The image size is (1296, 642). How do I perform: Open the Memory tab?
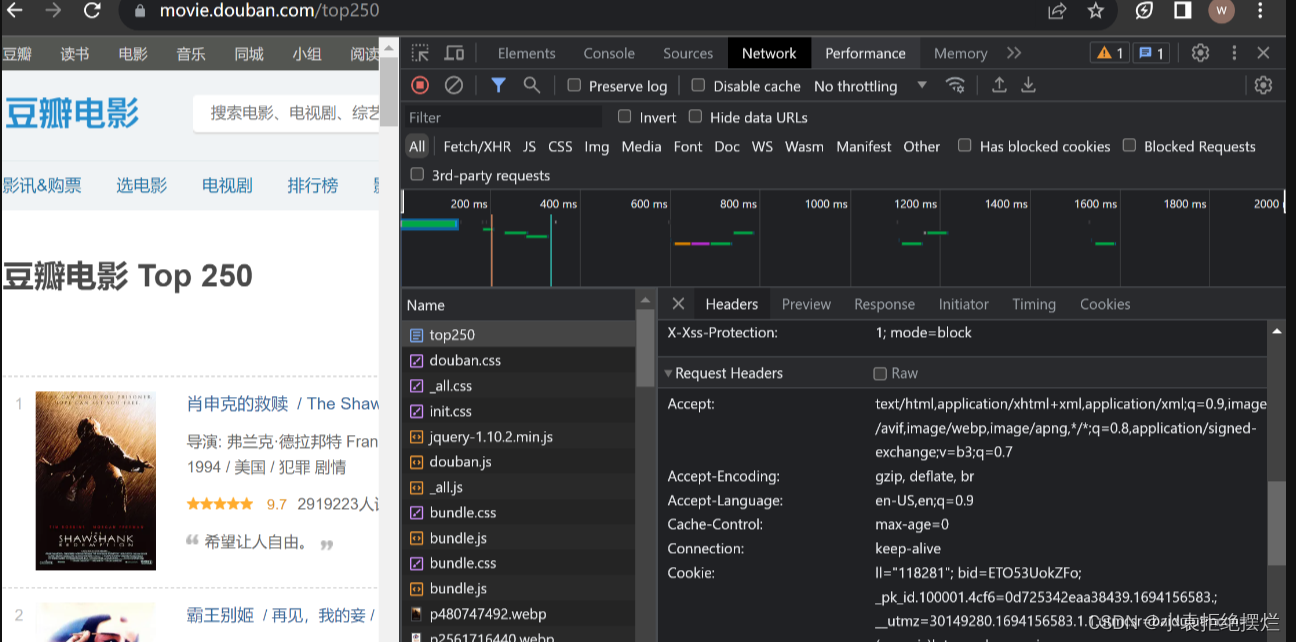(960, 53)
